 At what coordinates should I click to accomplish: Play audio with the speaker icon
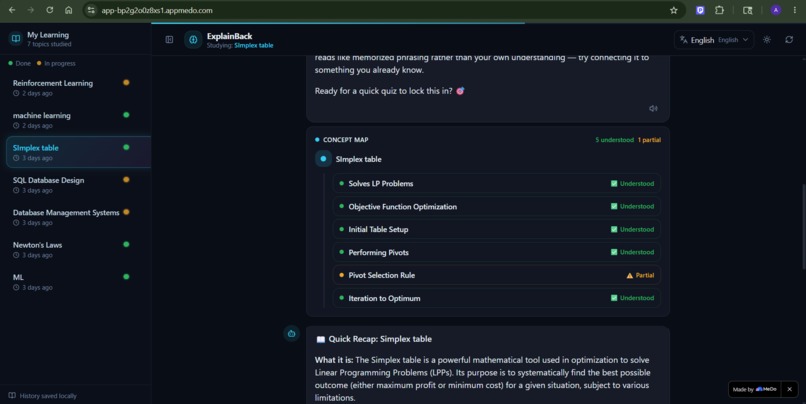pos(653,108)
